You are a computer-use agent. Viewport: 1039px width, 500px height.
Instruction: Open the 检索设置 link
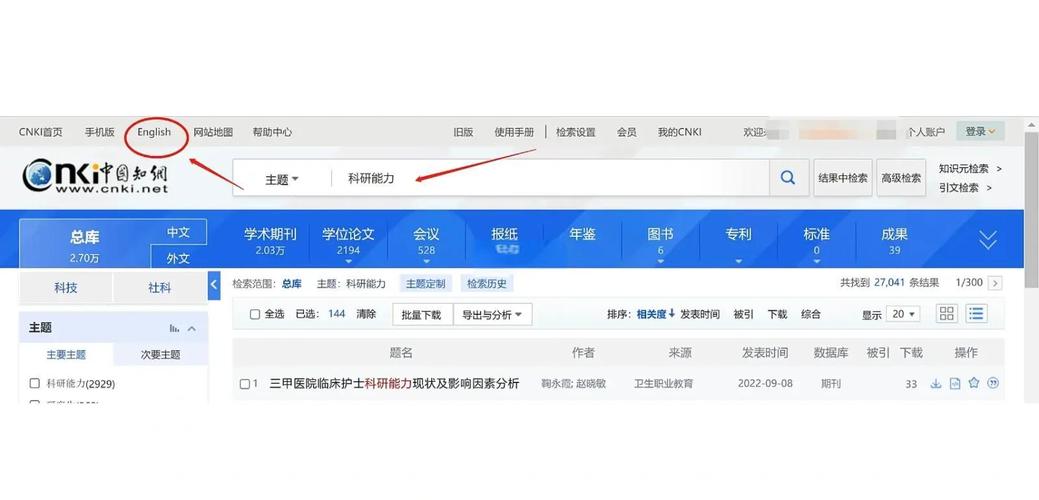576,132
